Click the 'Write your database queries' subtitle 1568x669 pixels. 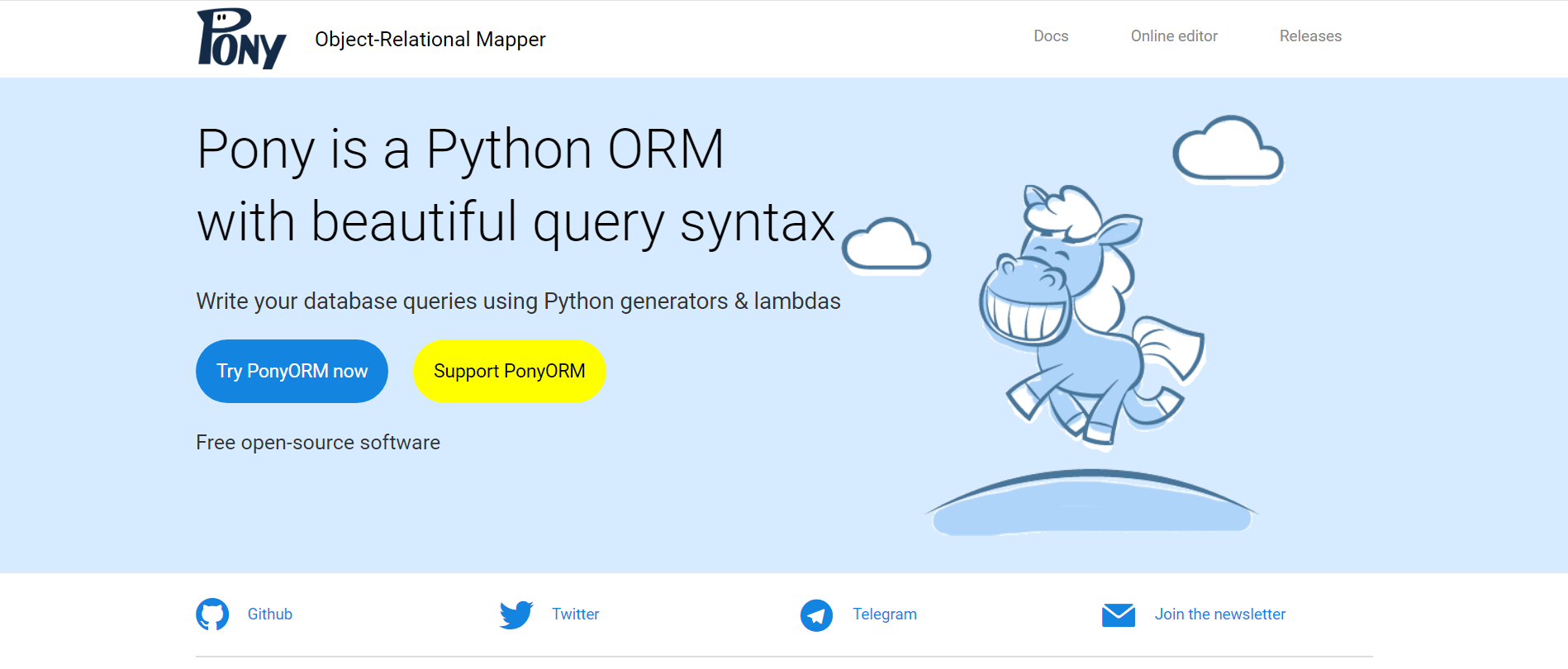tap(518, 301)
